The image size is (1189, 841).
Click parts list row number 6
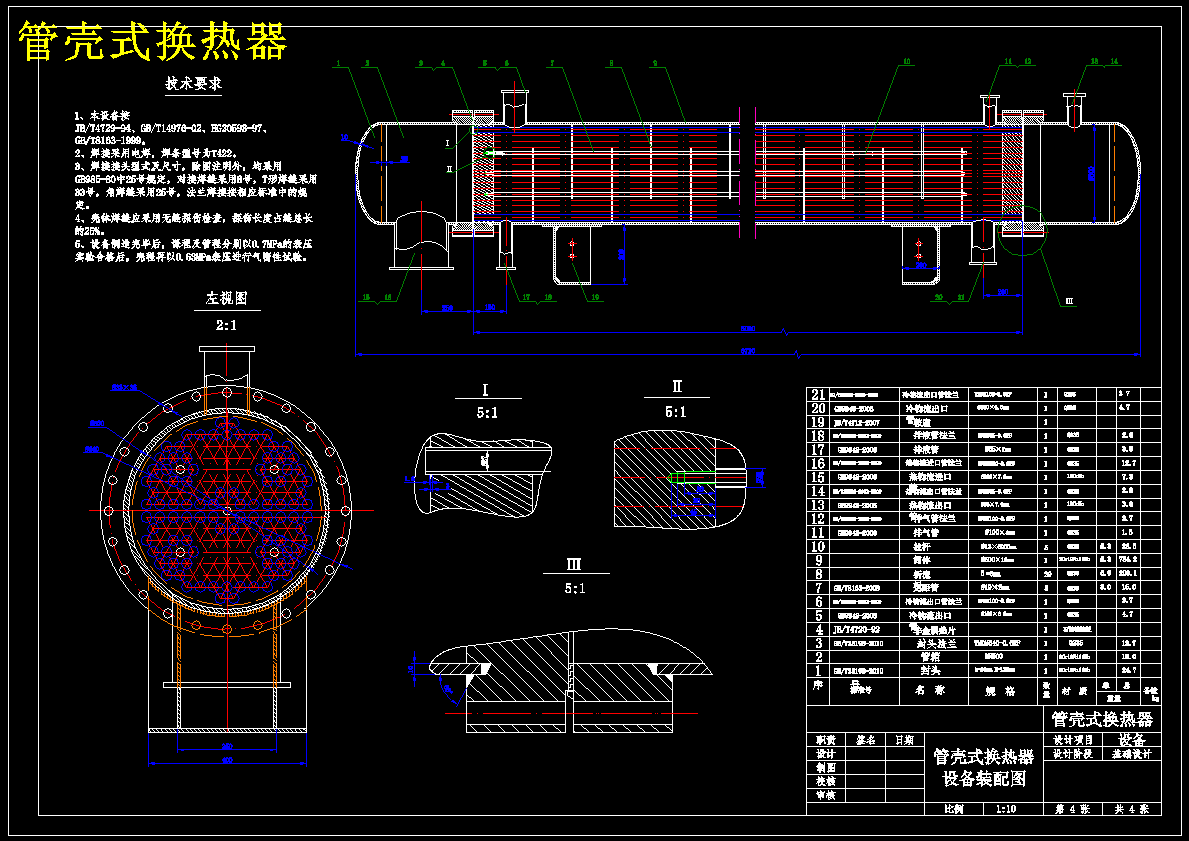point(818,602)
